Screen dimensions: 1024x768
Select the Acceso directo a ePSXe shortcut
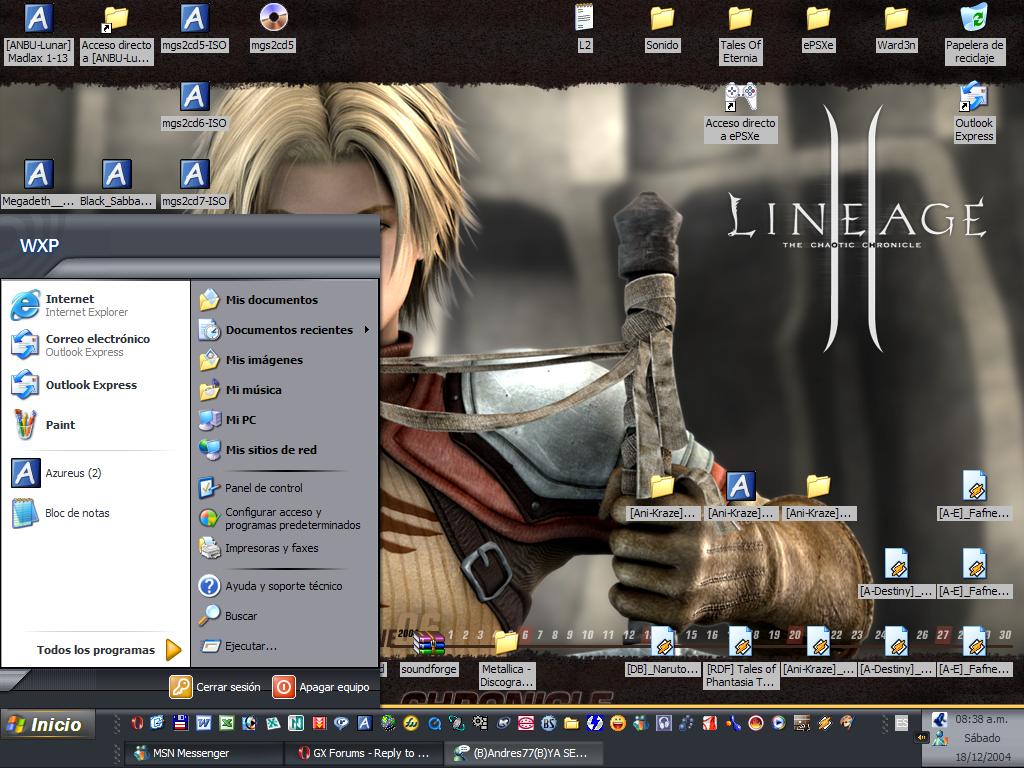point(741,112)
